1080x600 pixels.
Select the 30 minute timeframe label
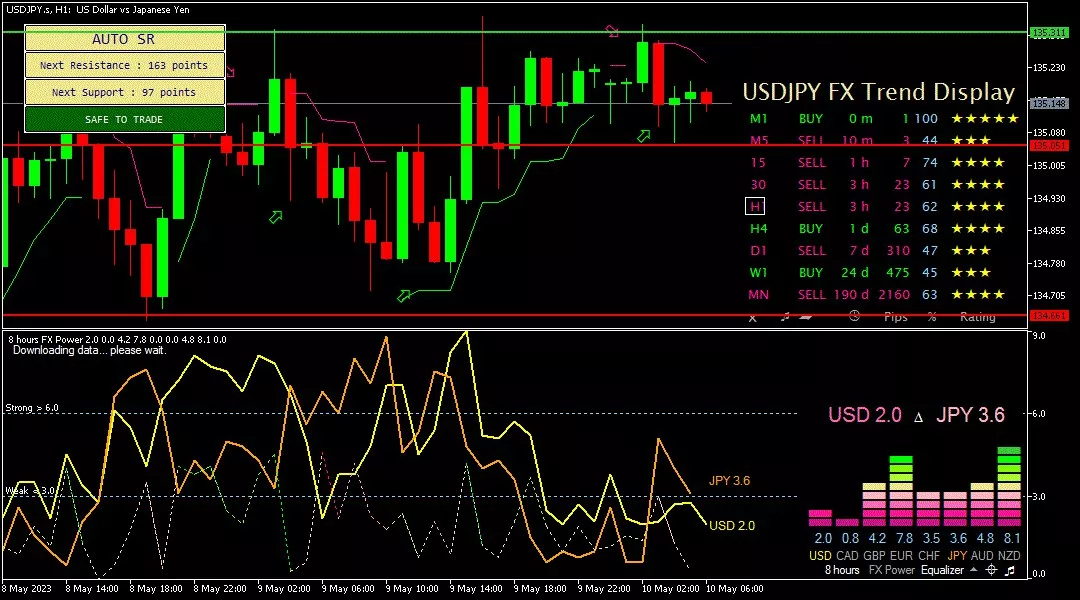tap(758, 185)
